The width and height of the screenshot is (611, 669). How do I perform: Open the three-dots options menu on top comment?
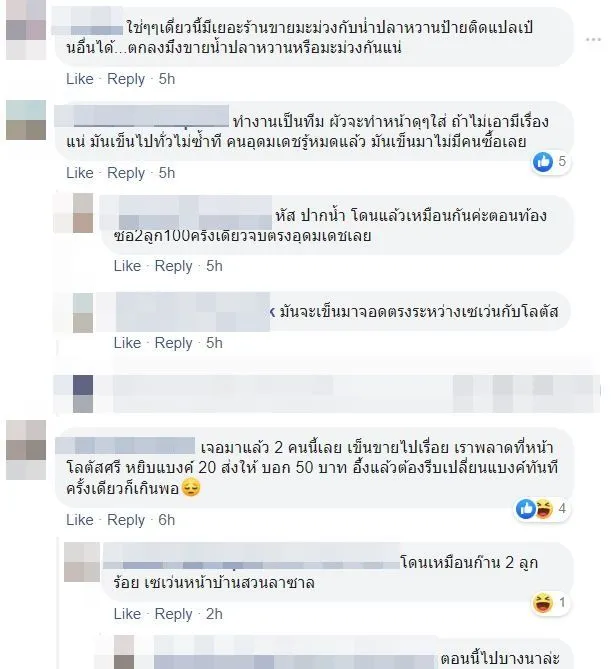[x=593, y=40]
